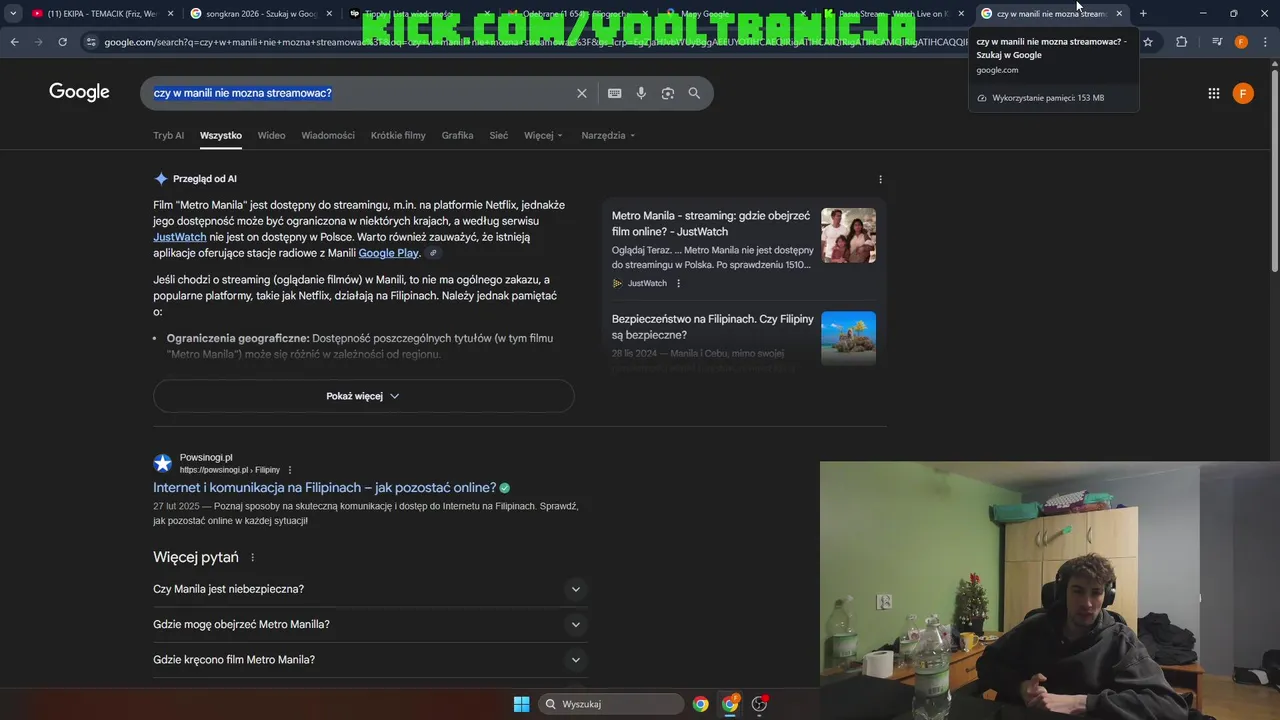The width and height of the screenshot is (1280, 720).
Task: Switch to the Tryb AI tab
Action: pos(168,135)
